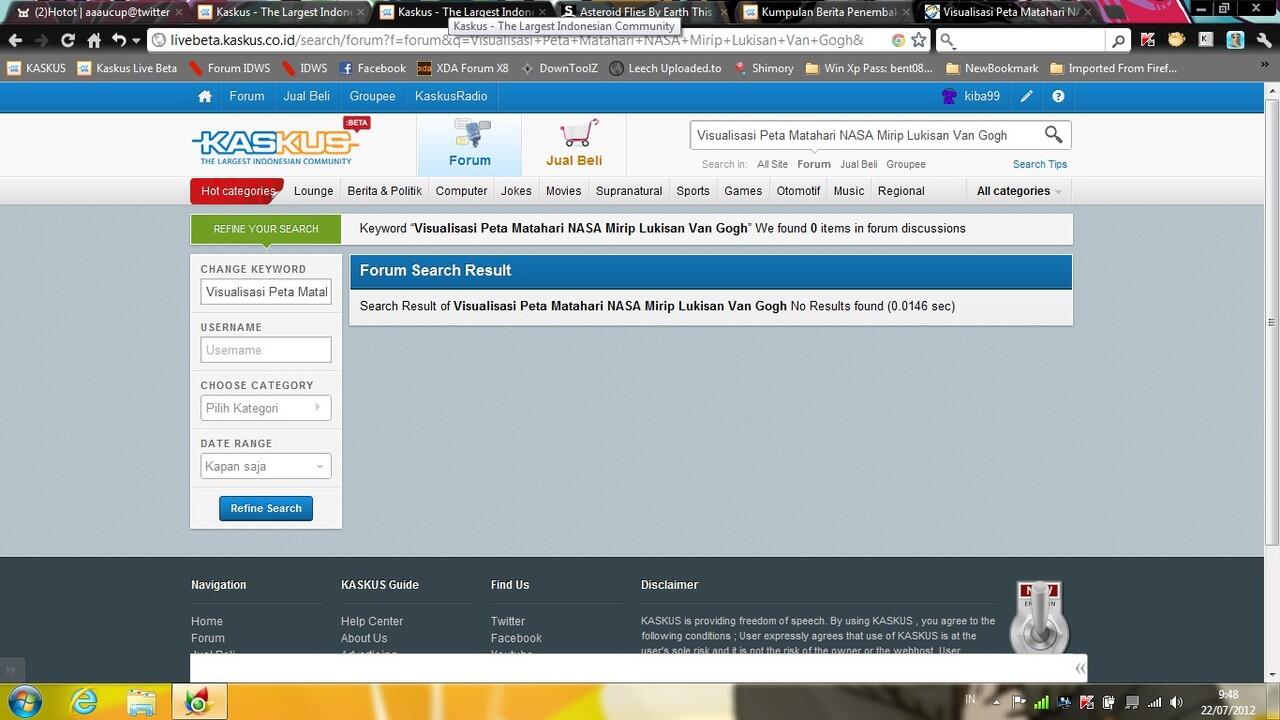The image size is (1280, 720).
Task: Open the KASKUS home icon in blue bar
Action: coord(205,96)
